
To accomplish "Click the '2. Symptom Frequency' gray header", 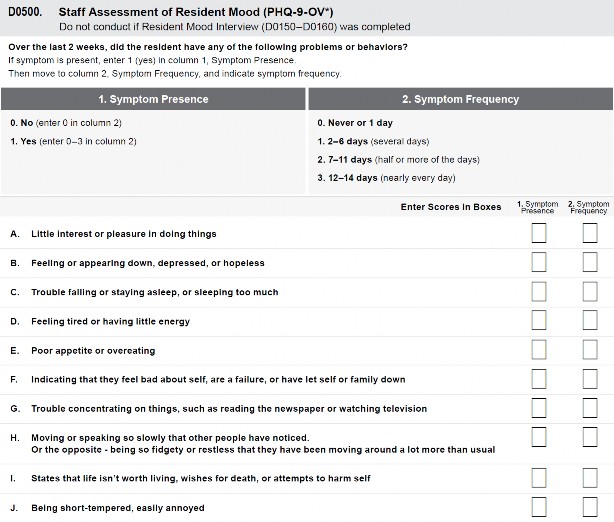I will (x=460, y=99).
